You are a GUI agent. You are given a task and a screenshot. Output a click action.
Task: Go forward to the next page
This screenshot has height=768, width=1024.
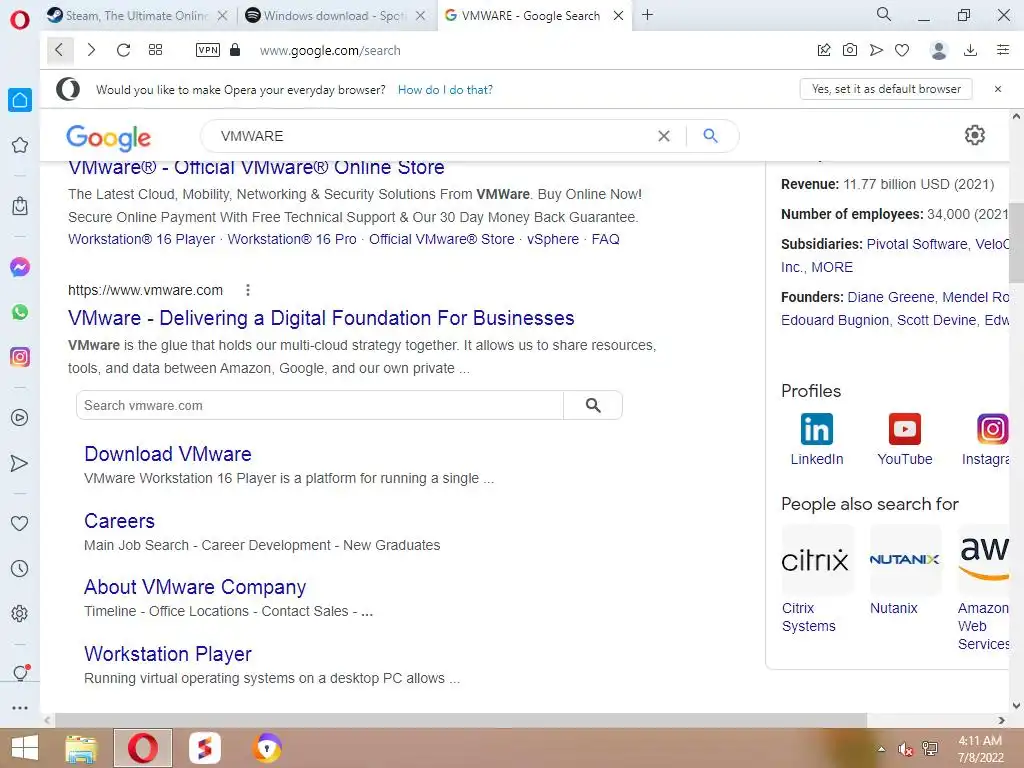pos(91,50)
